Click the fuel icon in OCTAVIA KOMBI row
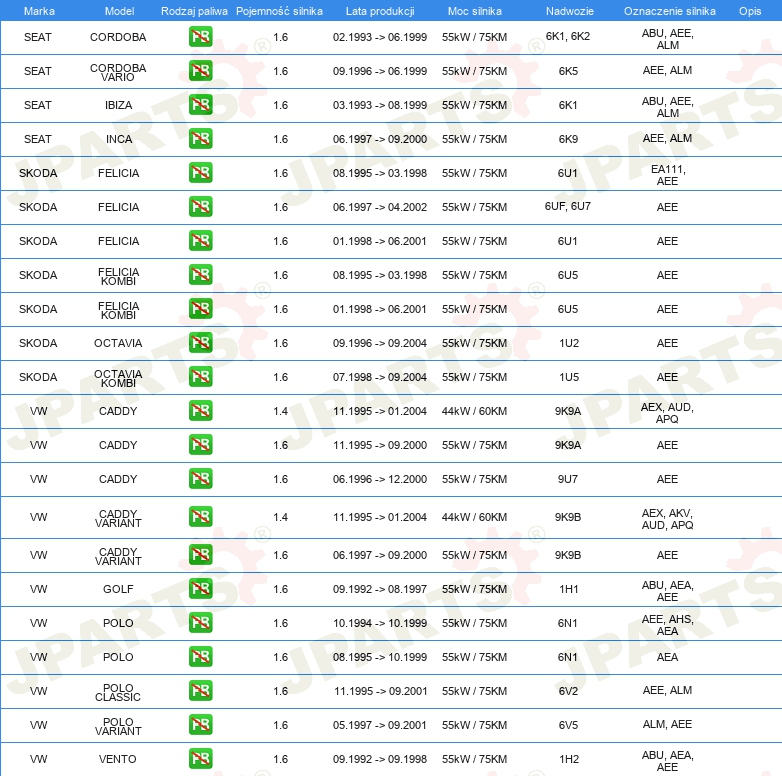Viewport: 782px width, 776px height. 200,377
